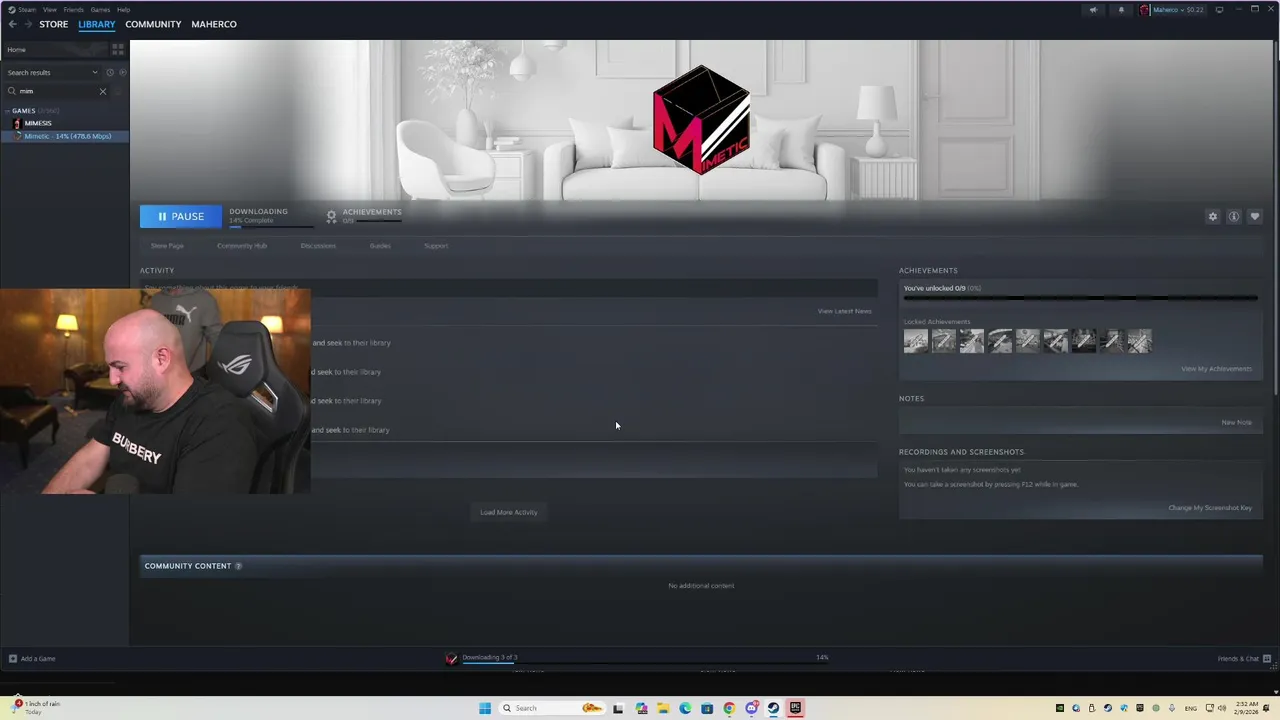Sort by recent activity clock icon
The width and height of the screenshot is (1280, 720).
coord(110,72)
